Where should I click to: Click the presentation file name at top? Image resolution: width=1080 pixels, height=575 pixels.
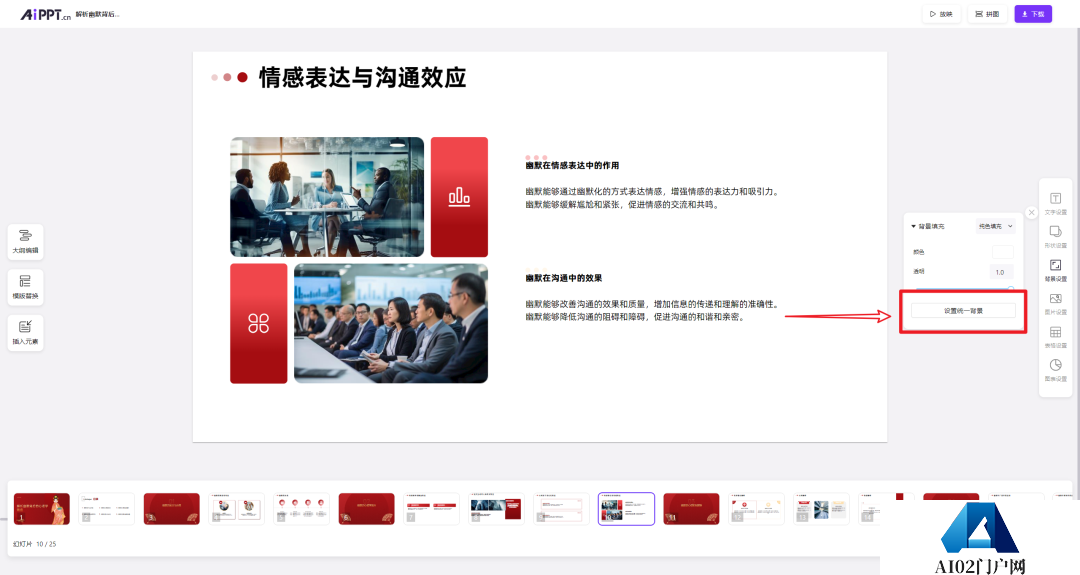[97, 14]
